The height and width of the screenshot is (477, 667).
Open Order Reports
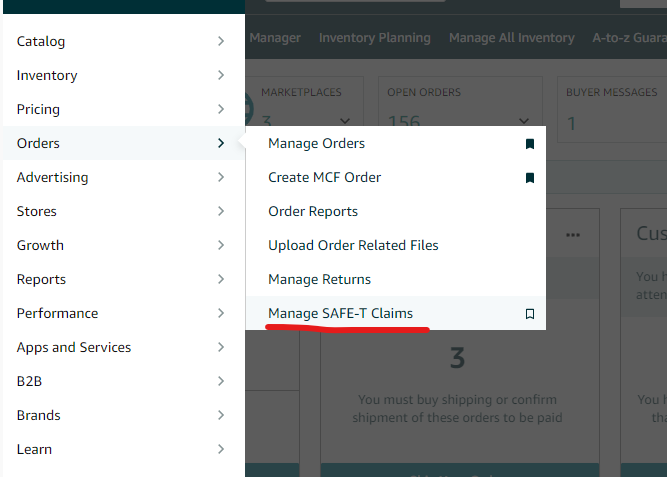[x=313, y=211]
